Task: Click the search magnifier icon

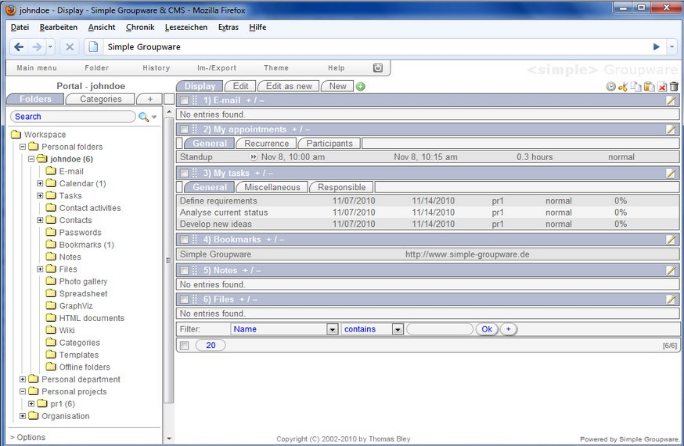Action: [x=144, y=117]
